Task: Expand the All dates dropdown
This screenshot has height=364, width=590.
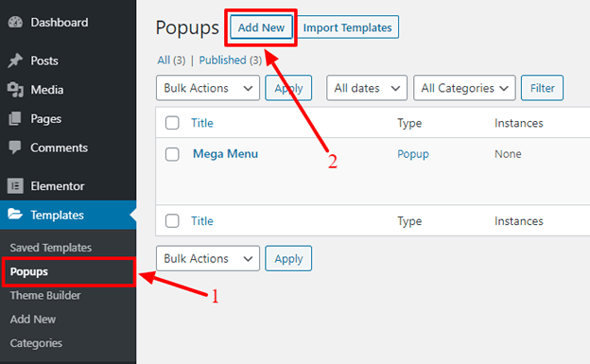Action: [367, 88]
